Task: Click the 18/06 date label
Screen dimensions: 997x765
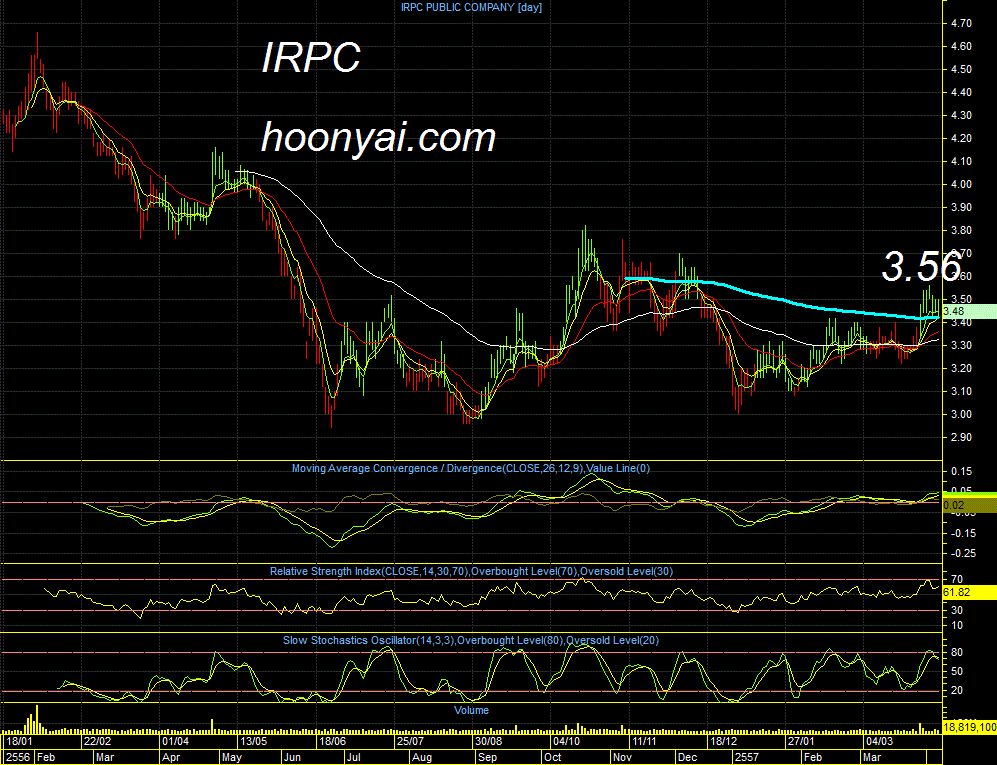Action: (x=332, y=741)
